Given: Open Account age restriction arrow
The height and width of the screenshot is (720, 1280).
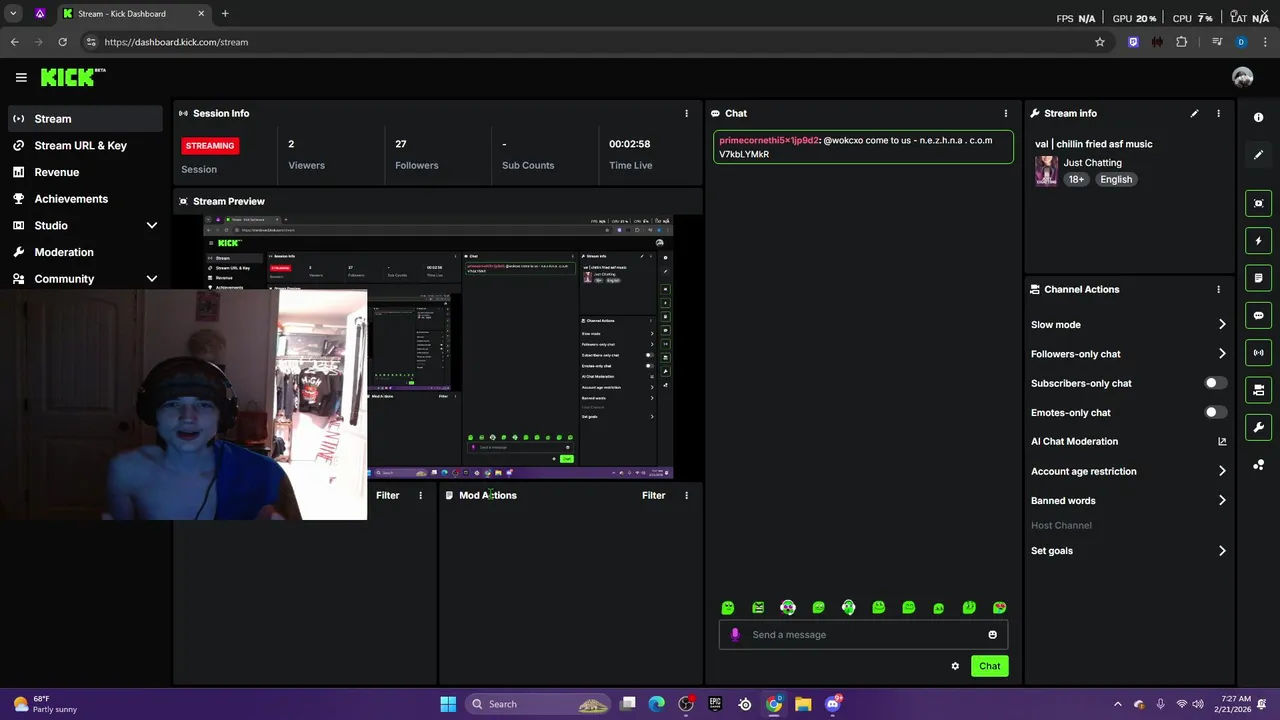Looking at the screenshot, I should [x=1222, y=471].
